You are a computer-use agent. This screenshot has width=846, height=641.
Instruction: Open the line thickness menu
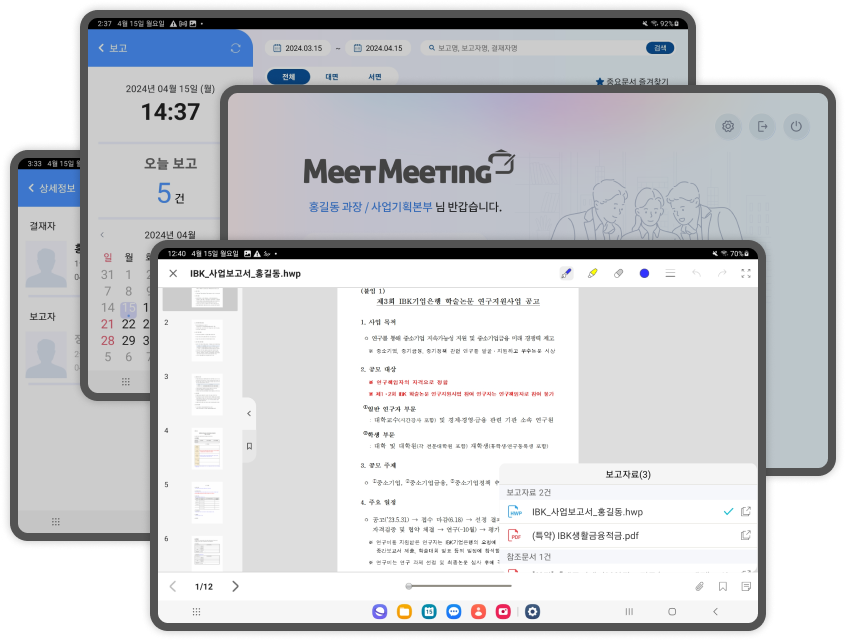[670, 274]
